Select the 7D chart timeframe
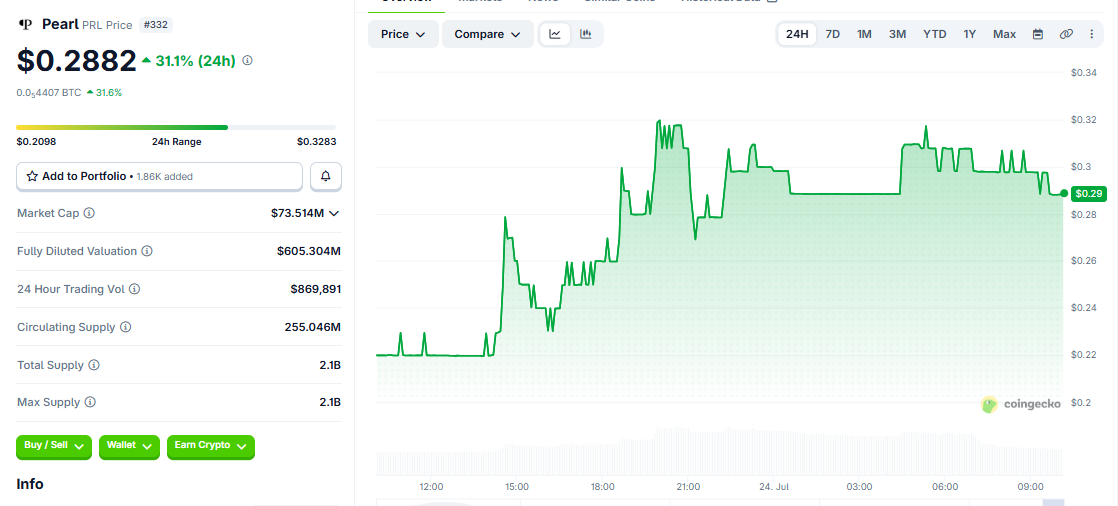The image size is (1118, 506). click(832, 33)
